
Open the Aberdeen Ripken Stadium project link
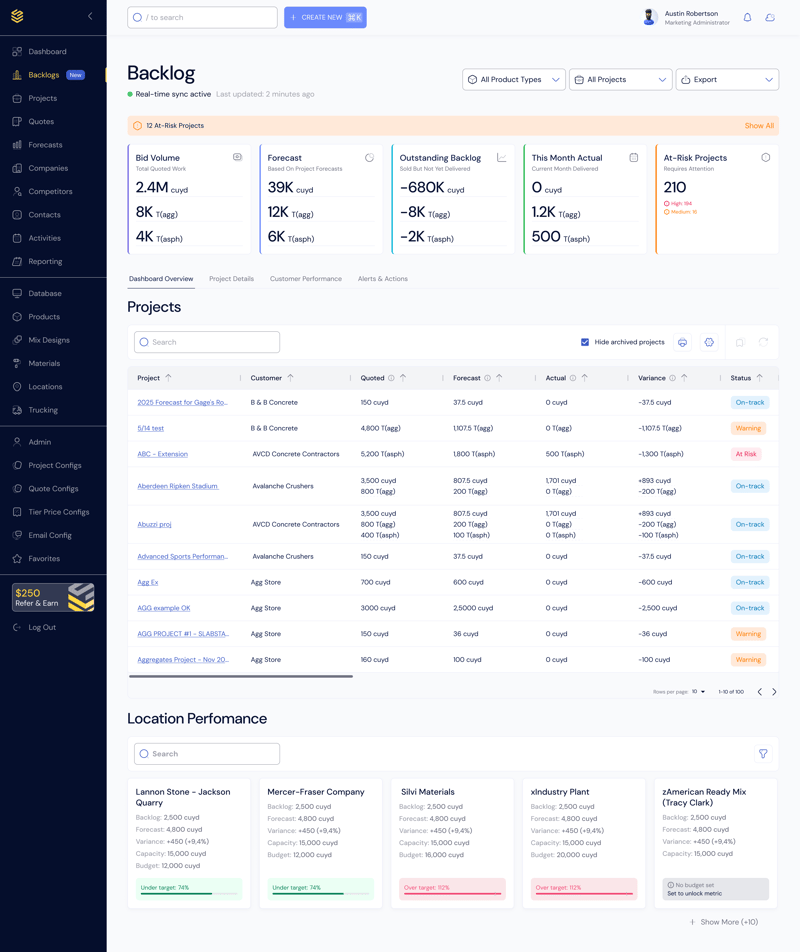[x=177, y=486]
